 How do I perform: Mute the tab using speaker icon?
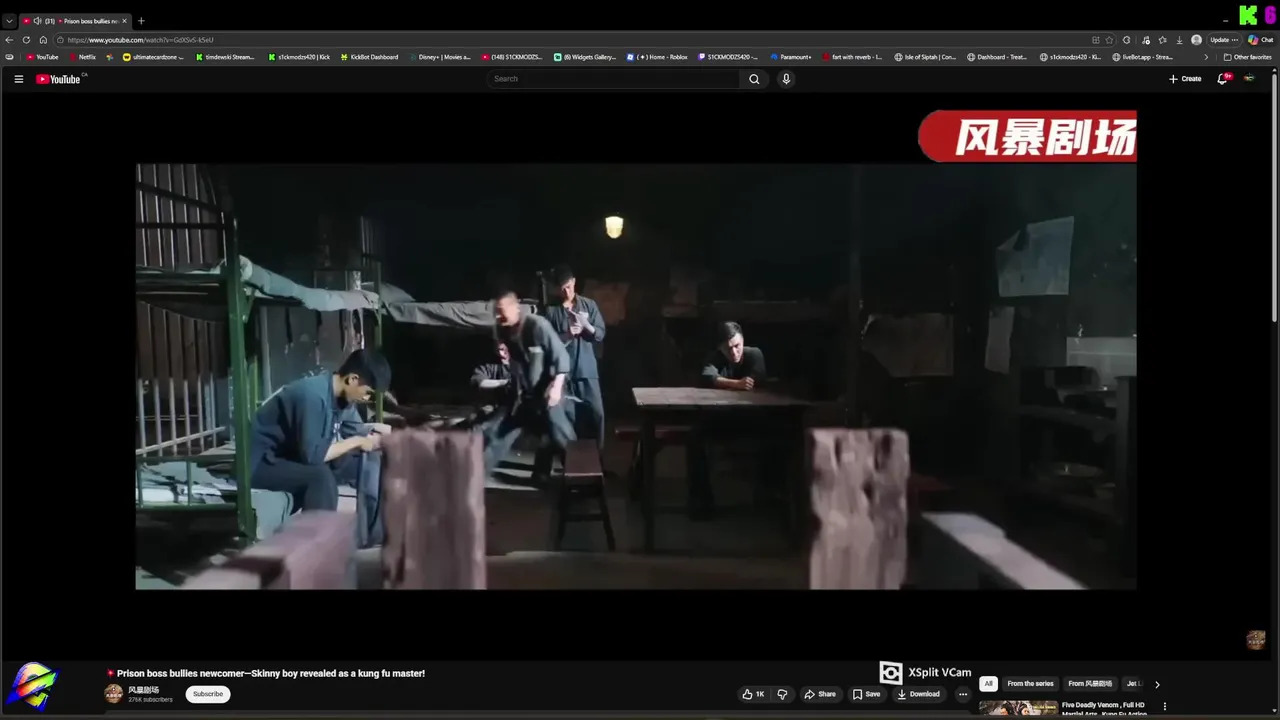pyautogui.click(x=37, y=21)
